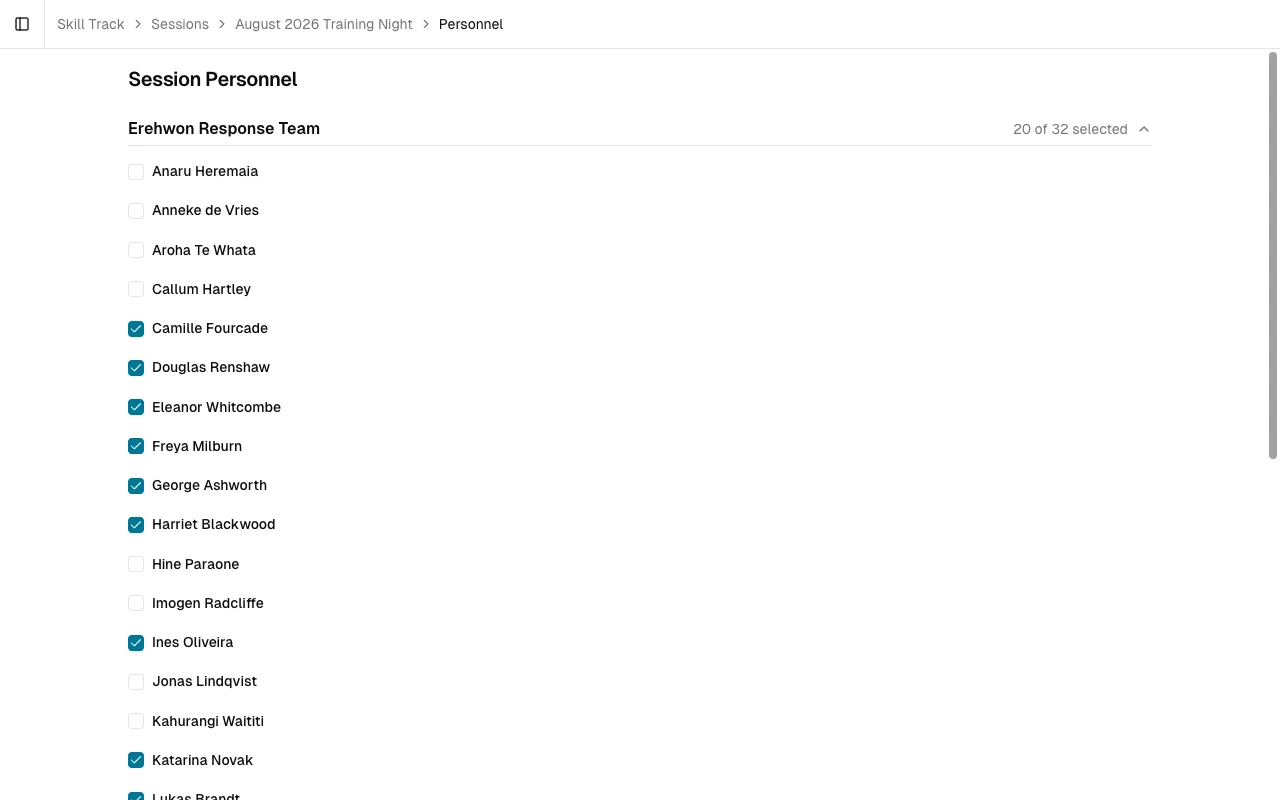1280x800 pixels.
Task: Click the Session Personnel title
Action: (x=213, y=79)
